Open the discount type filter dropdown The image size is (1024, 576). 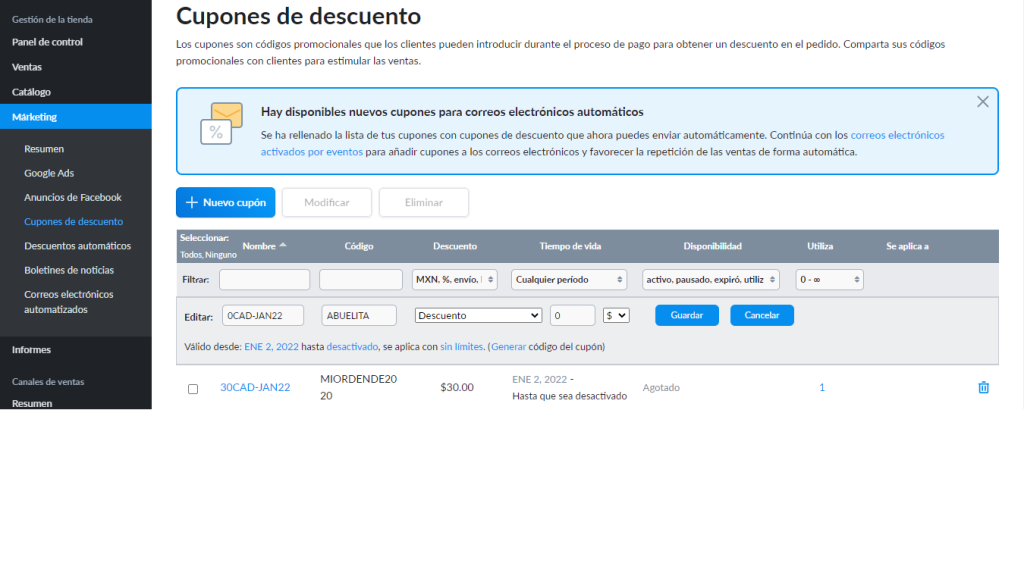[x=454, y=280]
